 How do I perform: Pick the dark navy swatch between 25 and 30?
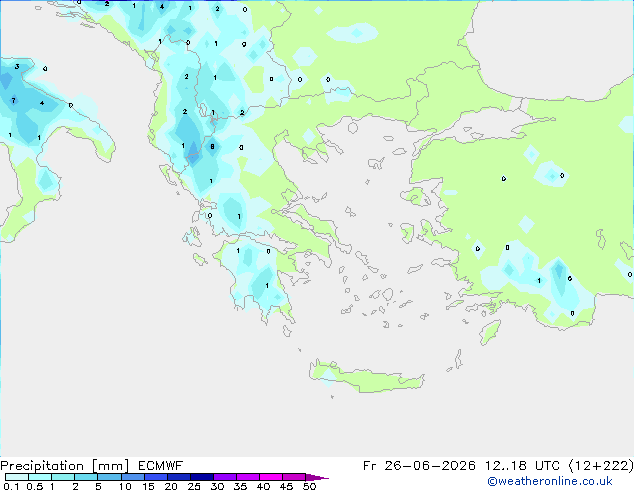click(x=202, y=477)
